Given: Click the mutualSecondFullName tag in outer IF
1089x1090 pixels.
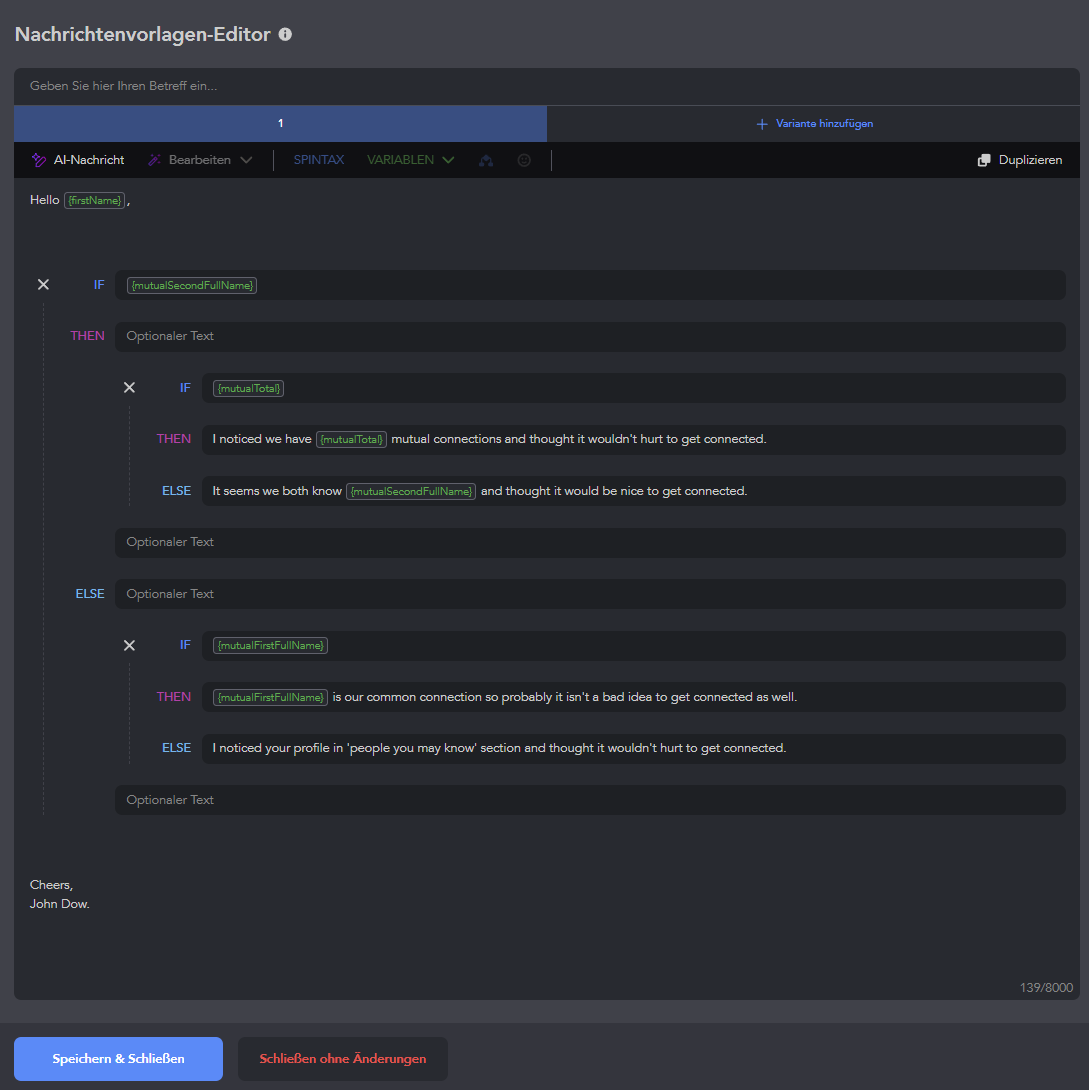Looking at the screenshot, I should [192, 285].
